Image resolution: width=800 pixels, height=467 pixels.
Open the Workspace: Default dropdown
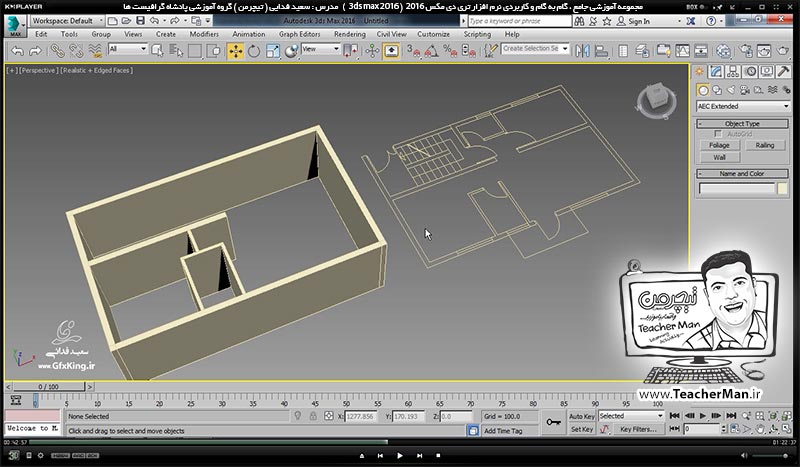click(x=67, y=21)
